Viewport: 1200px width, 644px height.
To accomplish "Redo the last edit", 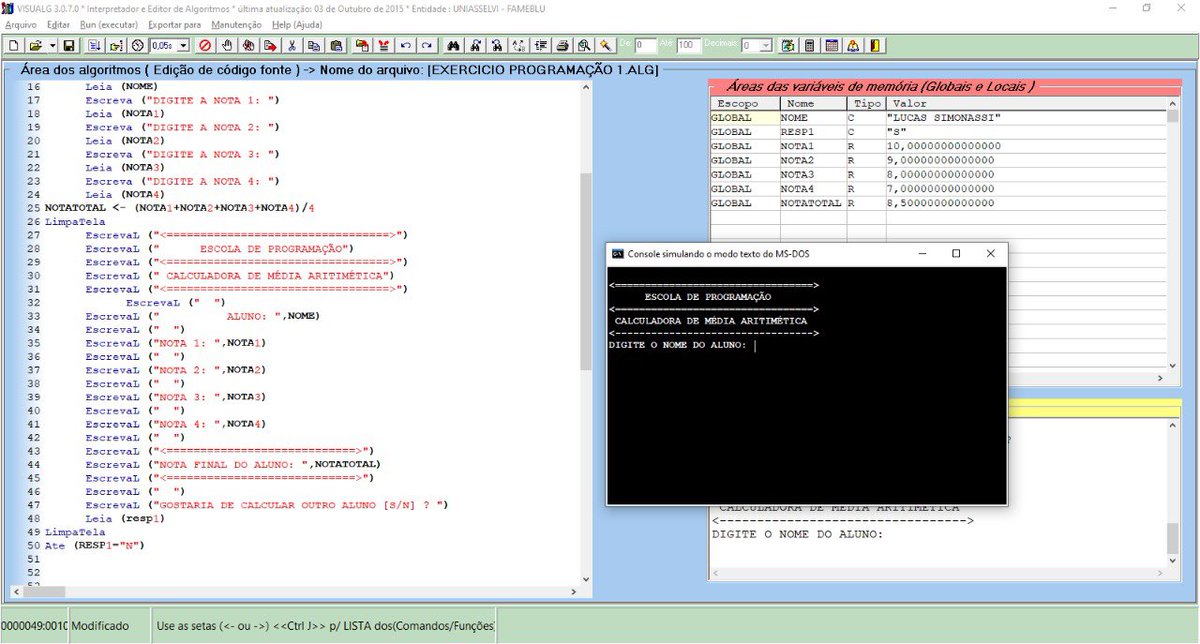I will pos(426,45).
